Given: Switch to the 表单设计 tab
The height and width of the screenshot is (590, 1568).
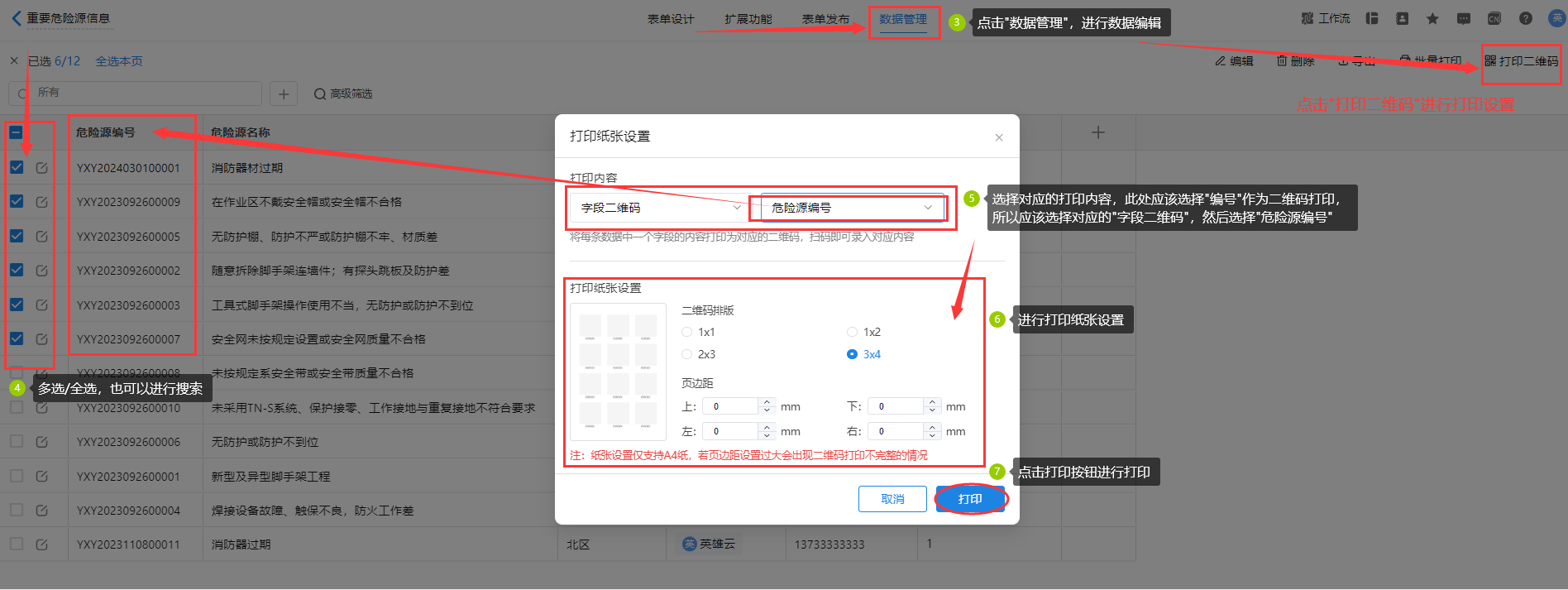Looking at the screenshot, I should click(670, 19).
